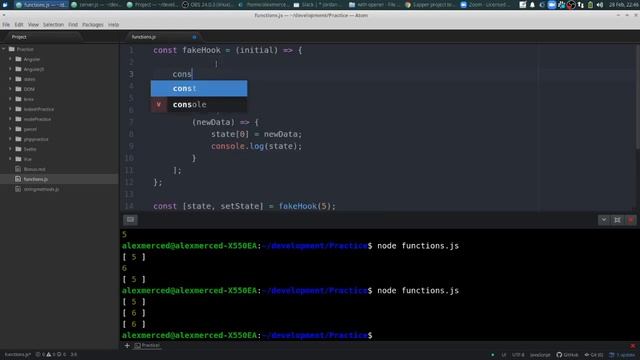Click the Practice root folder icon
The width and height of the screenshot is (640, 360).
tap(12, 49)
